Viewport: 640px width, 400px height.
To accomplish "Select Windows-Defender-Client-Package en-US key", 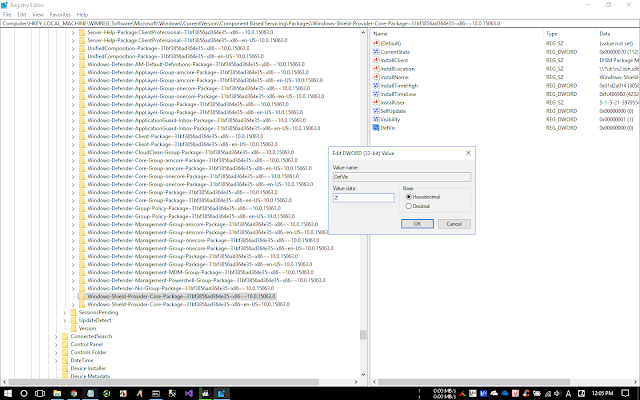I will point(182,144).
